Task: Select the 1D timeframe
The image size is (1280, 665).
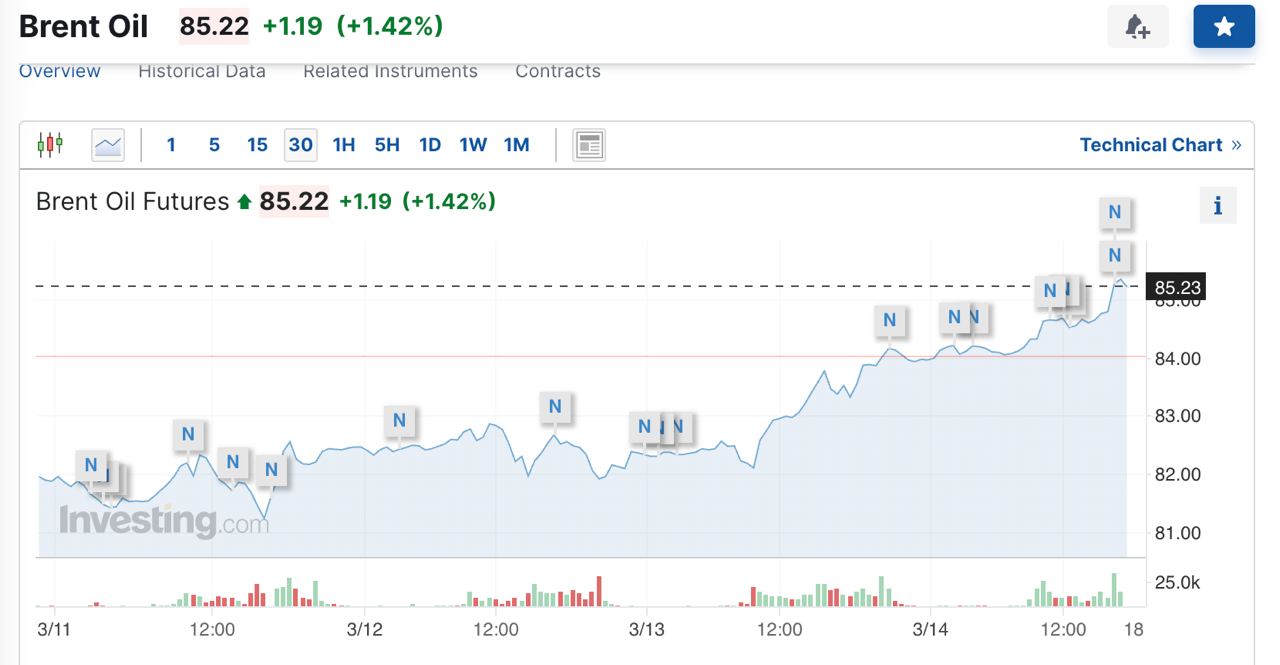Action: pos(430,145)
